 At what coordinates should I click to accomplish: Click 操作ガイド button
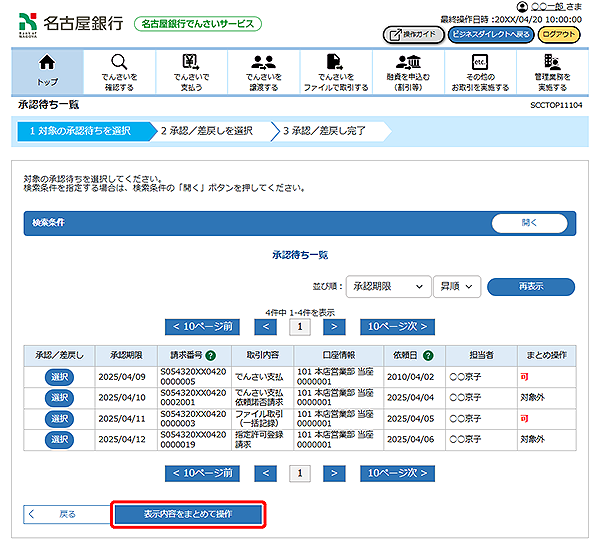[x=411, y=34]
